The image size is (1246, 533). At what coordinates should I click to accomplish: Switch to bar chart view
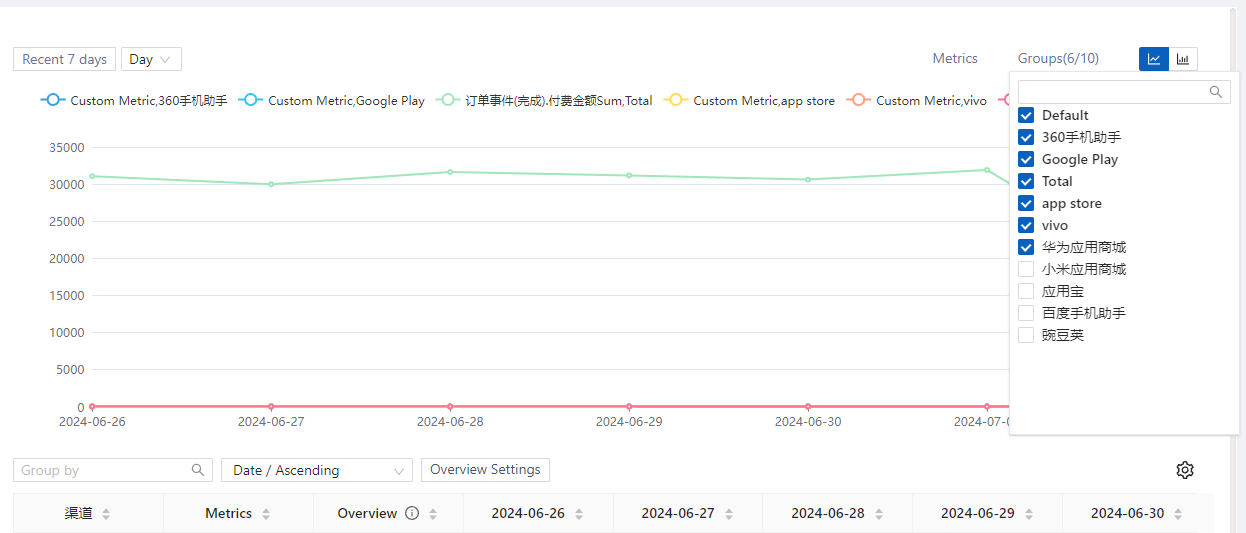pyautogui.click(x=1183, y=59)
